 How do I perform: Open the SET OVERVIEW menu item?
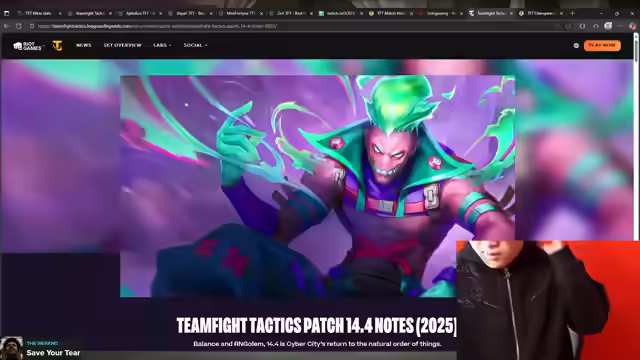tap(122, 45)
